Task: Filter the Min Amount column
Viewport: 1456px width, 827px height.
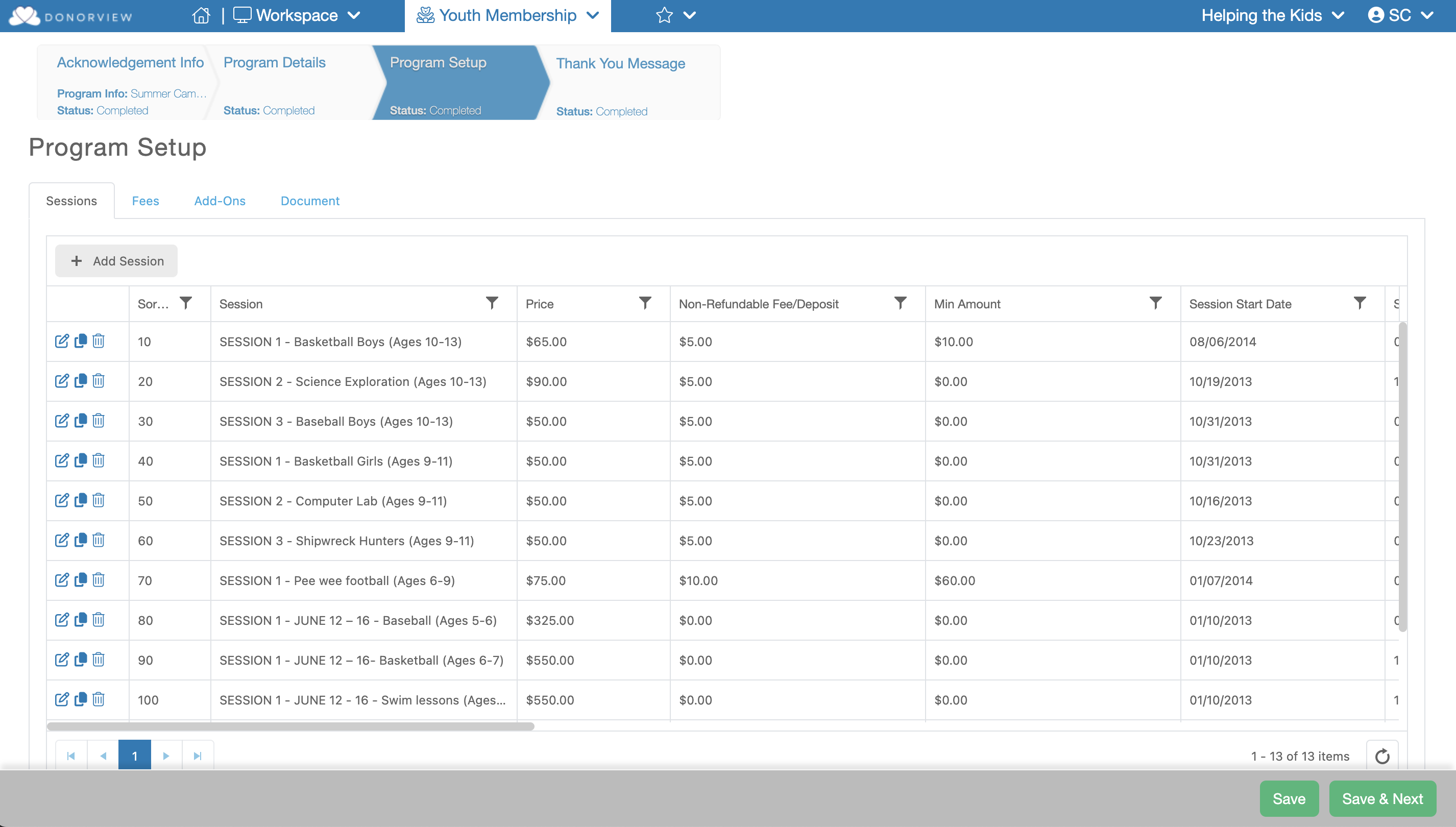Action: tap(1155, 303)
